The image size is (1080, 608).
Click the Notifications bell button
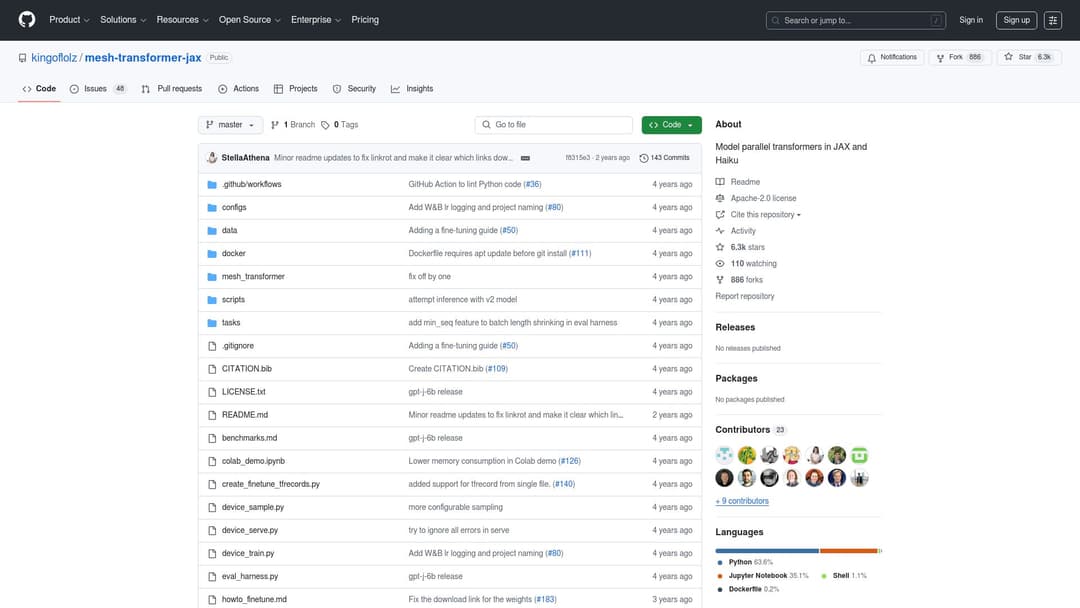click(x=891, y=58)
